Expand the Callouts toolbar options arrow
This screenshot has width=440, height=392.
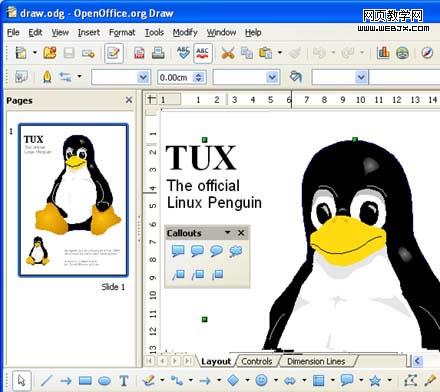[228, 232]
